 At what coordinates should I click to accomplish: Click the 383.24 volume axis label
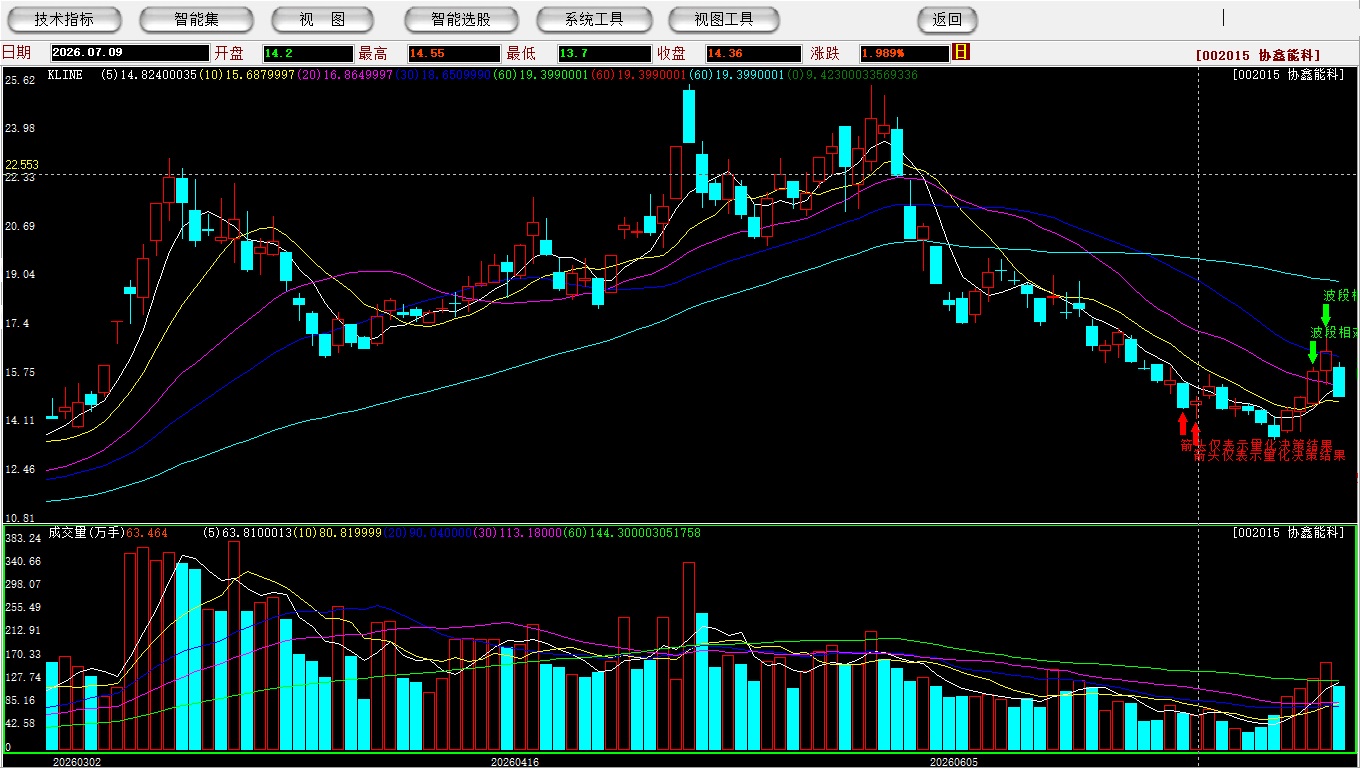click(x=22, y=538)
